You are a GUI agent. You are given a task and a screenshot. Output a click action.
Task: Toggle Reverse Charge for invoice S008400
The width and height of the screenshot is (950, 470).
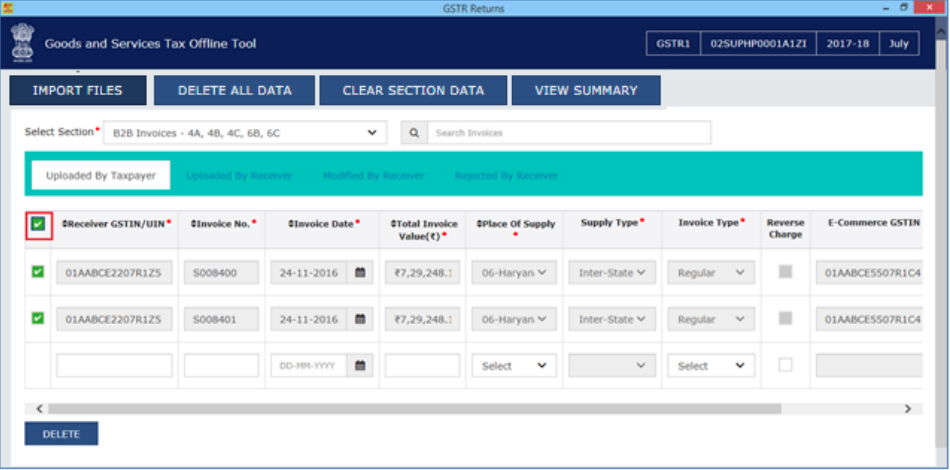pyautogui.click(x=785, y=272)
